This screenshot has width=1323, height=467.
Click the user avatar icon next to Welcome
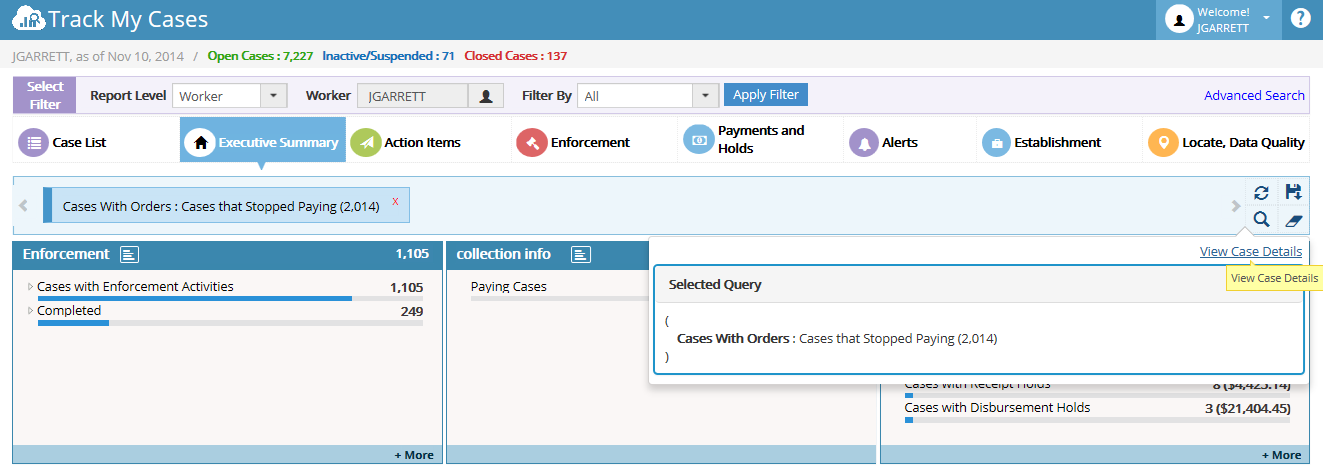(1179, 19)
